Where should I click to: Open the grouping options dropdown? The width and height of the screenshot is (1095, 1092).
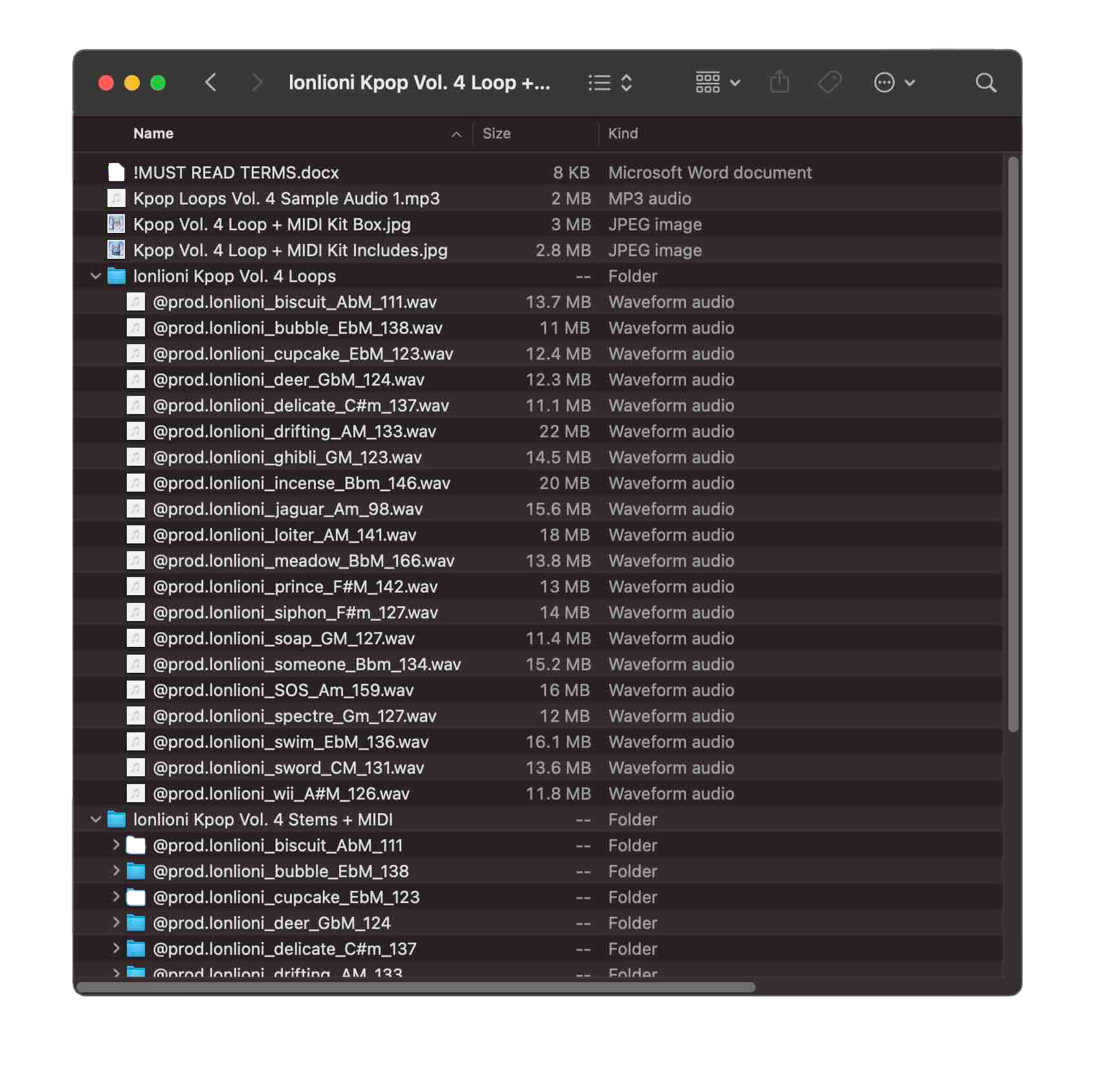pos(717,83)
